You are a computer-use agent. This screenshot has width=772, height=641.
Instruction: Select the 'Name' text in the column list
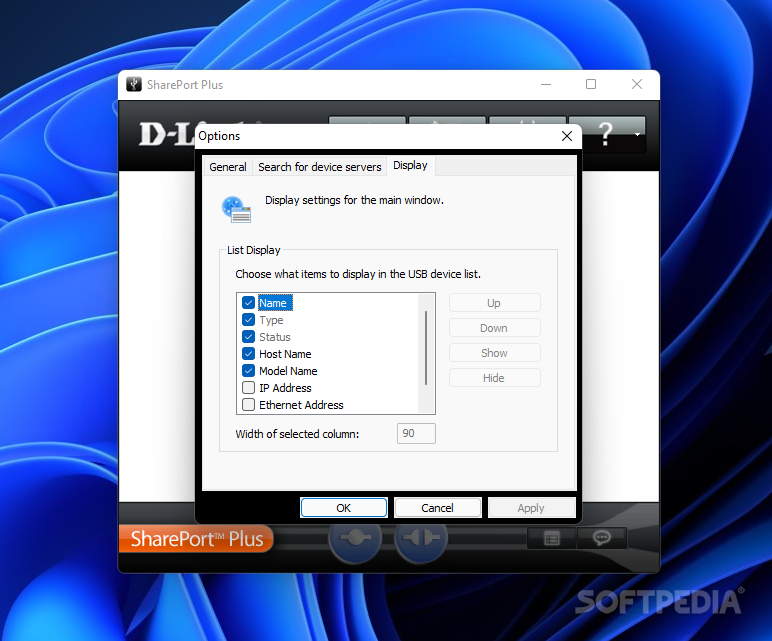point(273,303)
